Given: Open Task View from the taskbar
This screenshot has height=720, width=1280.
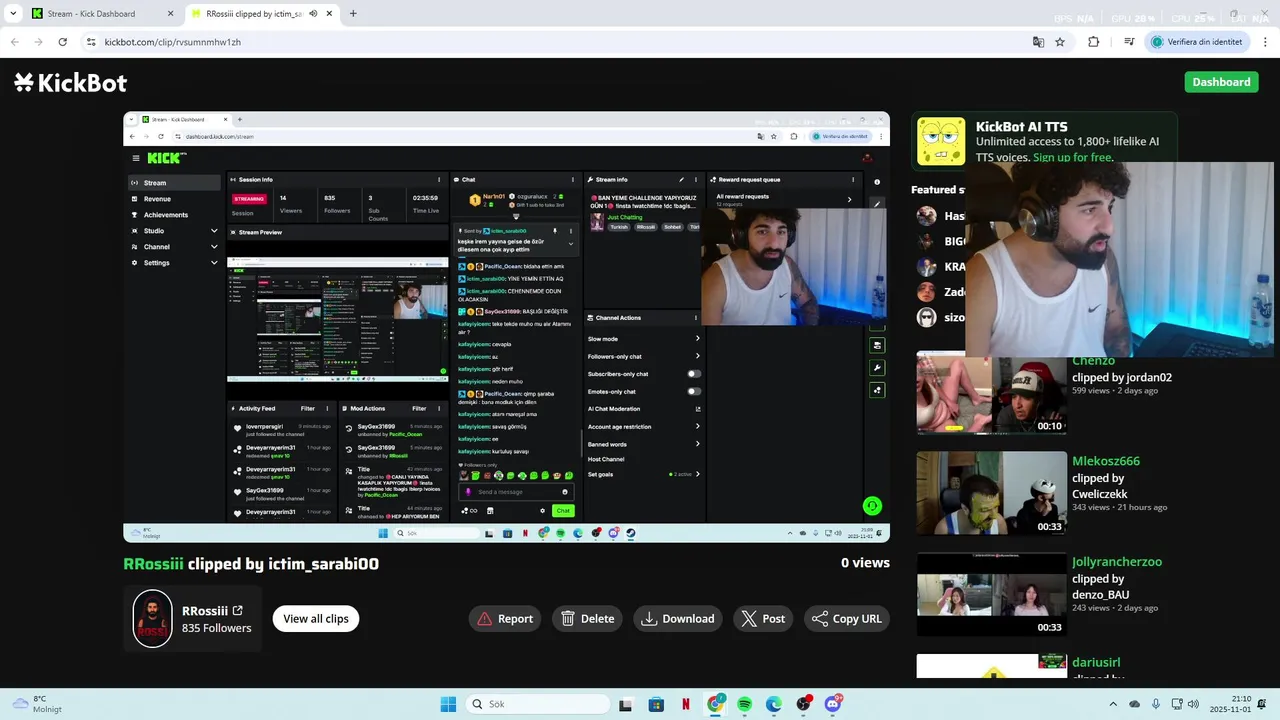Looking at the screenshot, I should pyautogui.click(x=625, y=704).
